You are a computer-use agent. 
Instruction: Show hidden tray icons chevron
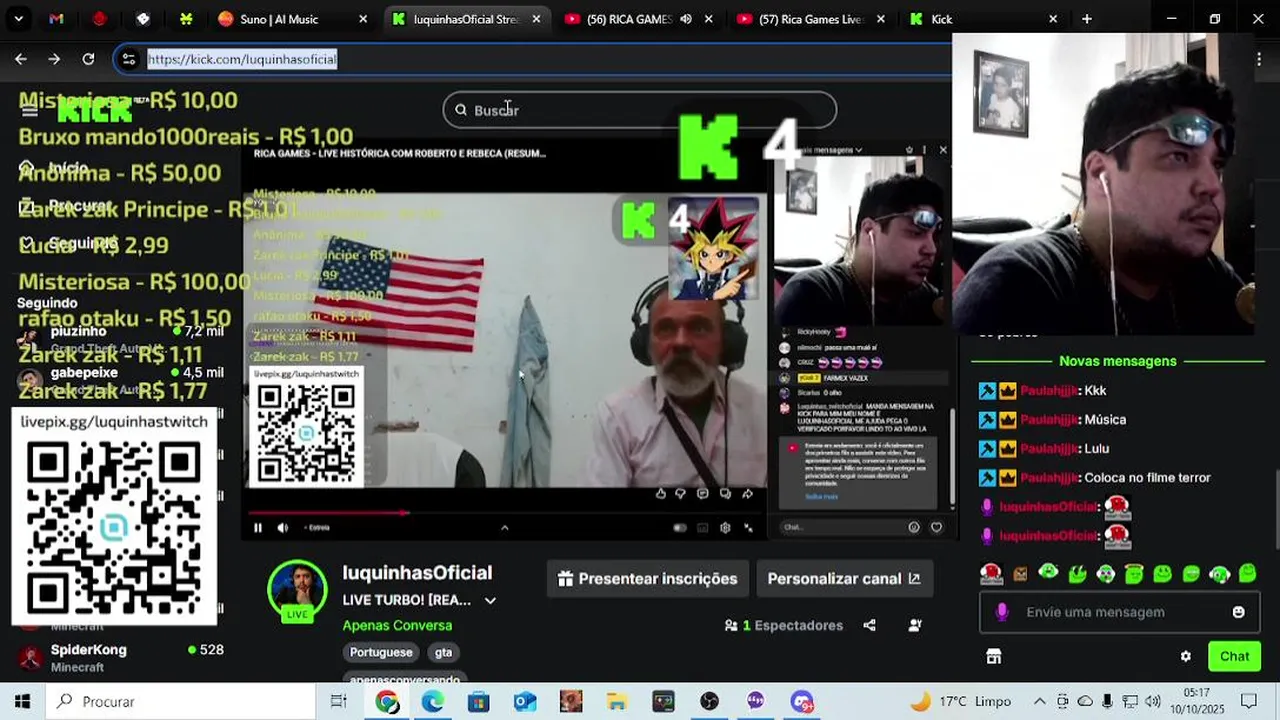click(x=1040, y=702)
